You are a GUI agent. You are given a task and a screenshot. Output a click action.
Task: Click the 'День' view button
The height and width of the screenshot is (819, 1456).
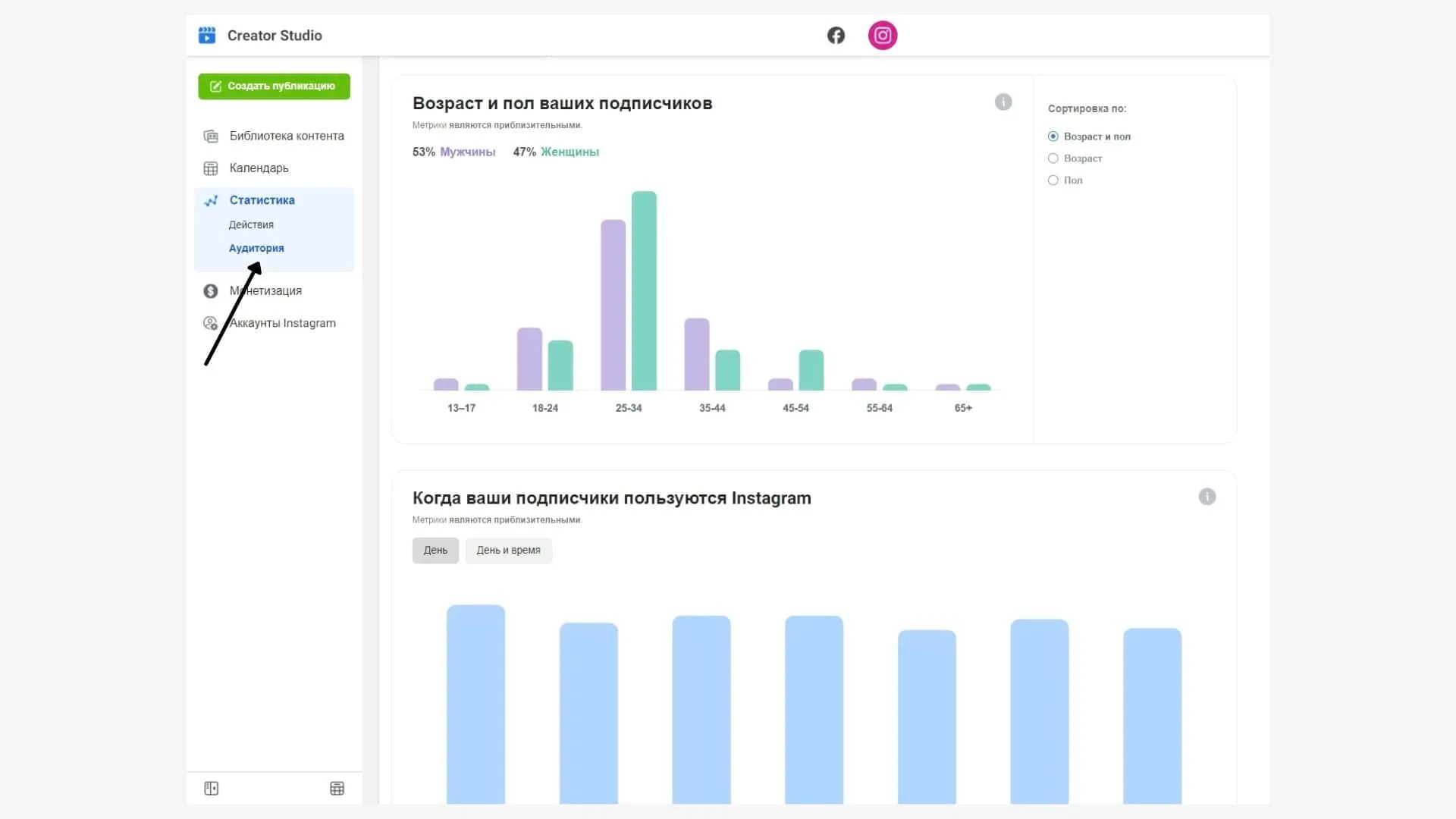(435, 551)
